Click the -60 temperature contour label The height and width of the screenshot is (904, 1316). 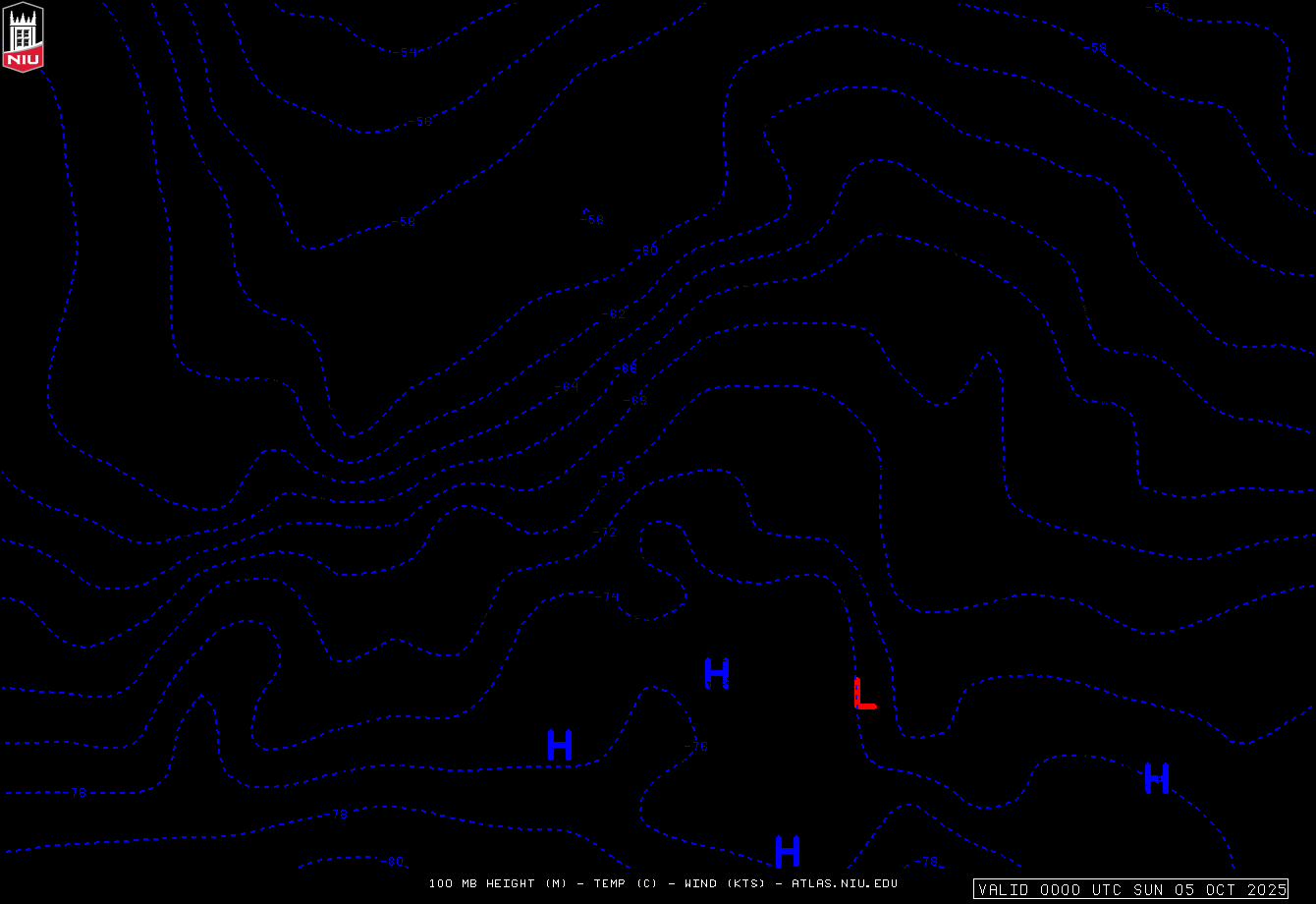[645, 251]
